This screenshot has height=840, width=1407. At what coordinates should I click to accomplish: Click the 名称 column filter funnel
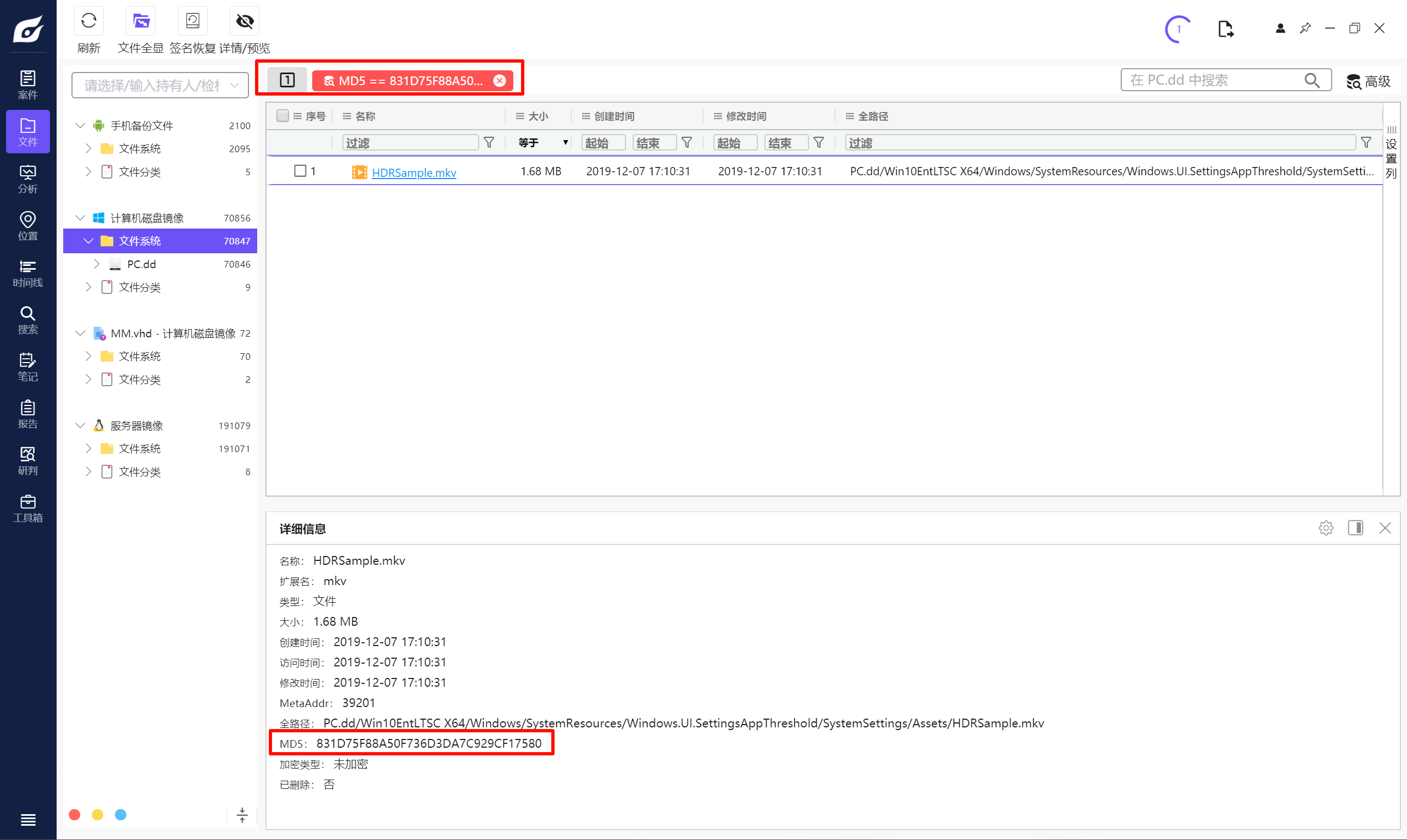click(489, 143)
